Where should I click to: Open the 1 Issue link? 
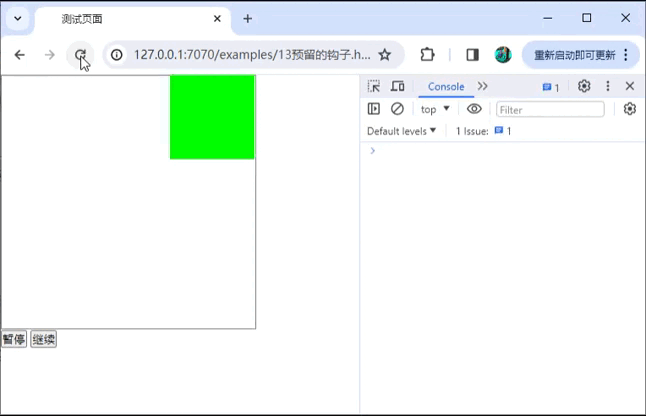[483, 131]
